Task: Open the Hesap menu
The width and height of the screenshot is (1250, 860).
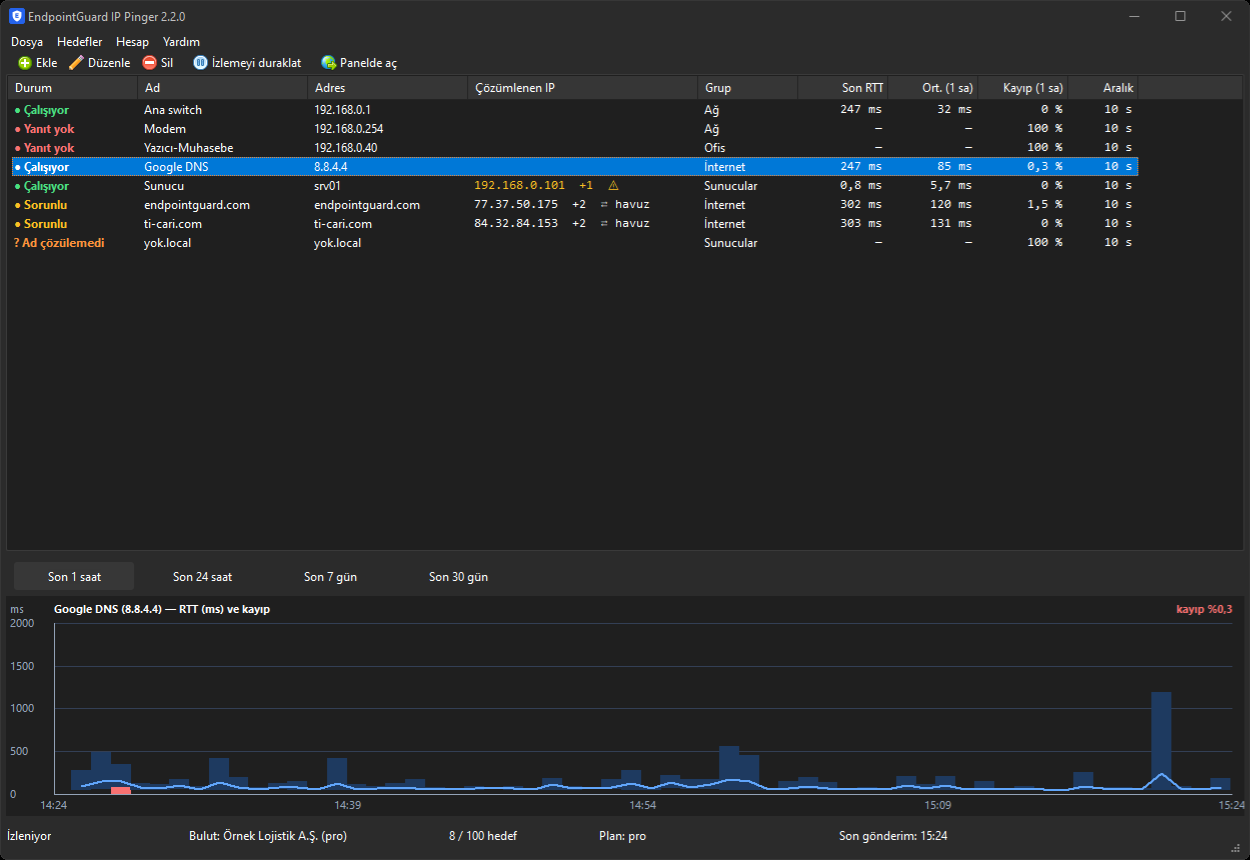Action: (132, 42)
